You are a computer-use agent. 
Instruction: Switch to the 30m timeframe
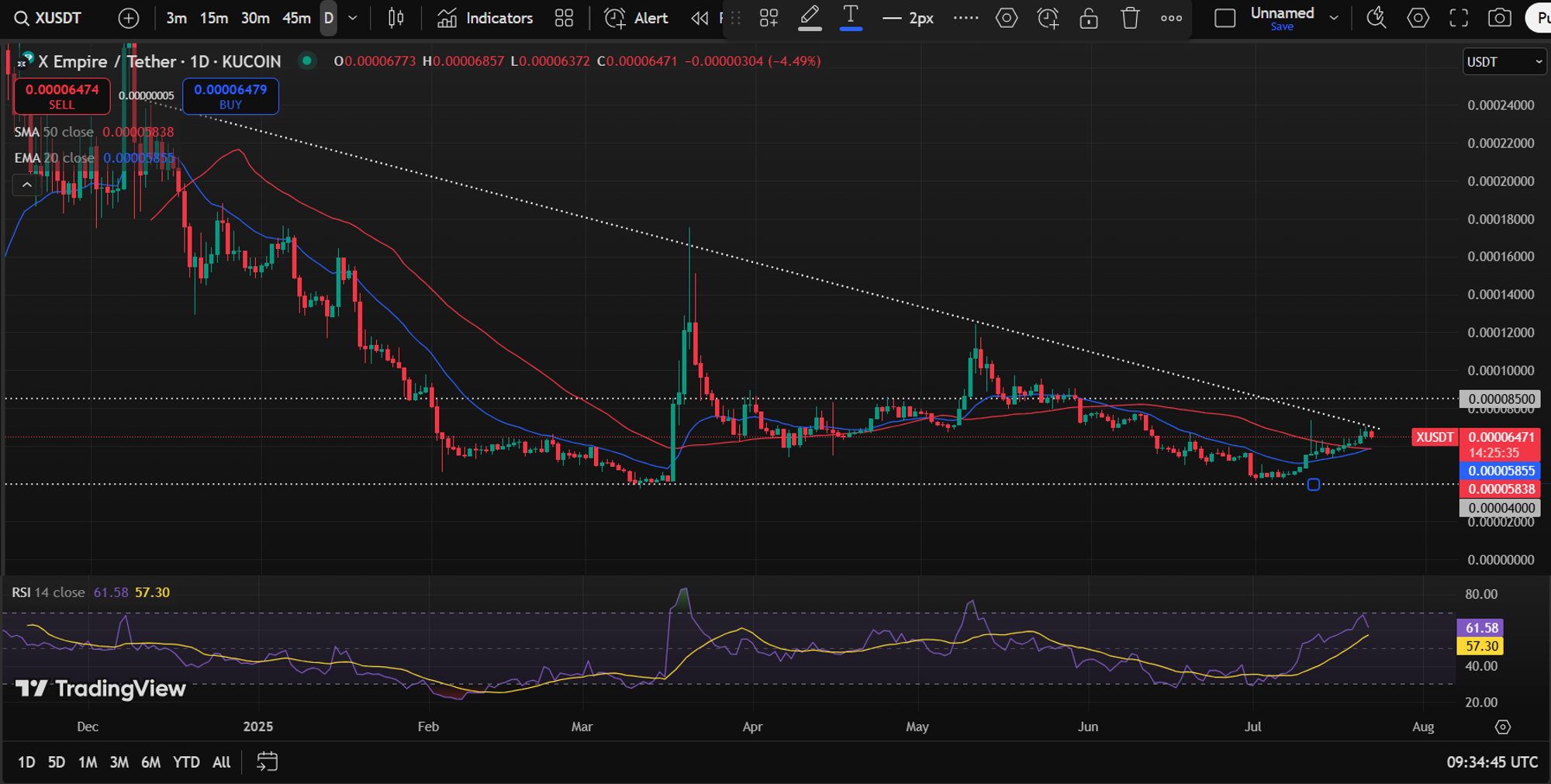(x=255, y=18)
